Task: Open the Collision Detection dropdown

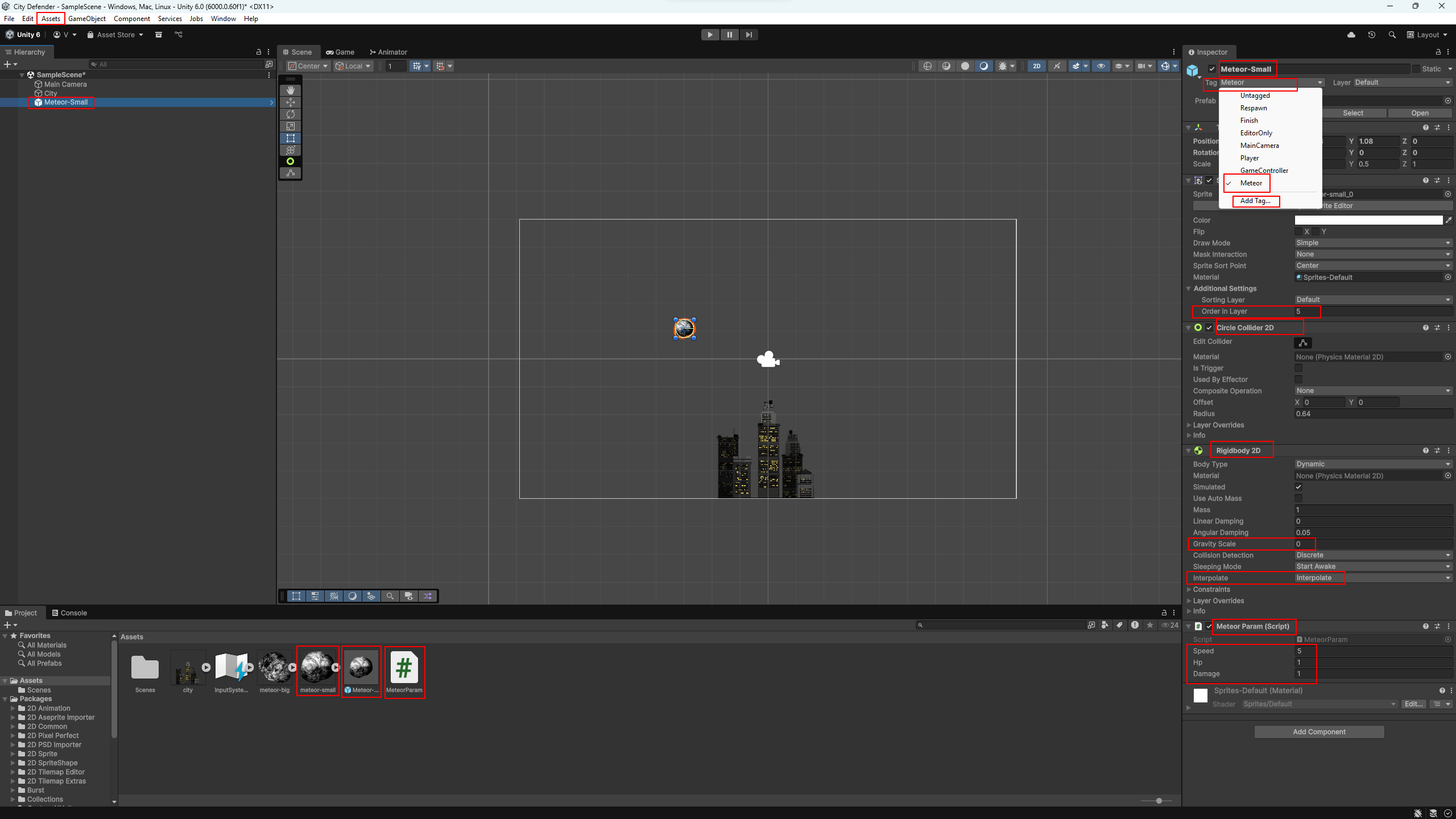Action: point(1373,555)
